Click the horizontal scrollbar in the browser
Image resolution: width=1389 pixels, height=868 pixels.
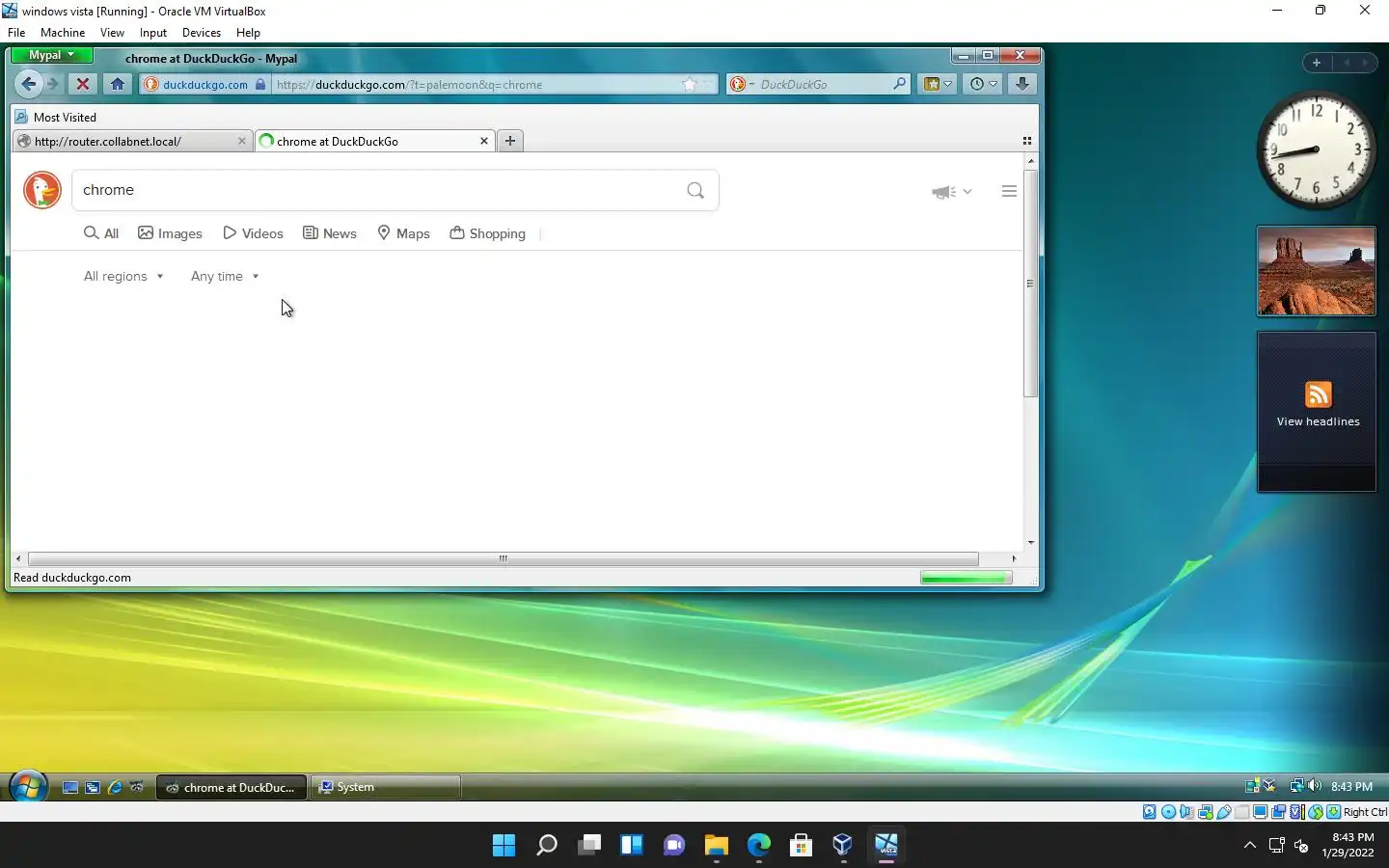click(x=503, y=558)
